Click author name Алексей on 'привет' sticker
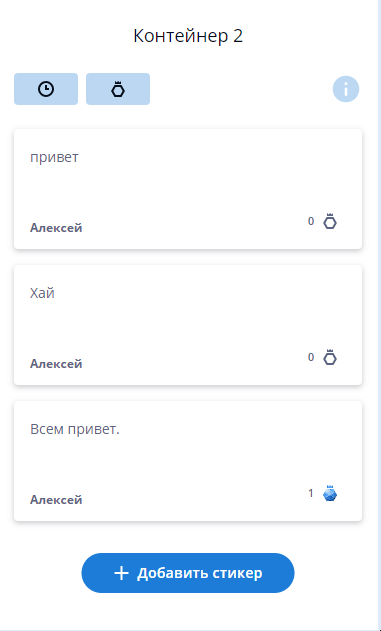Image resolution: width=381 pixels, height=631 pixels. tap(56, 228)
